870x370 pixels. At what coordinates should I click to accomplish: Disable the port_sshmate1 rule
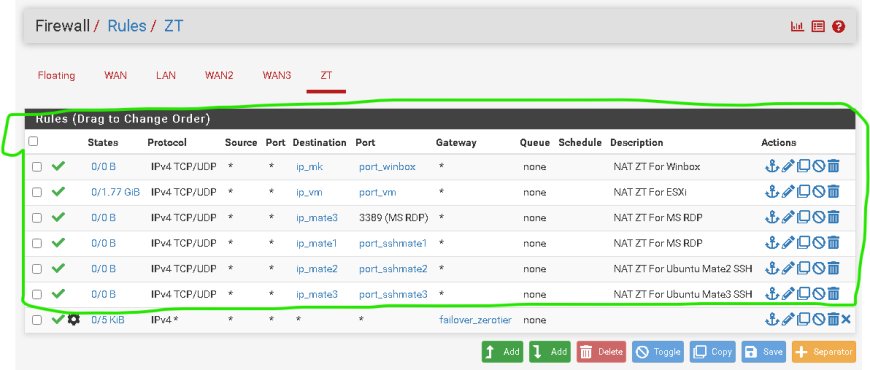pos(818,243)
